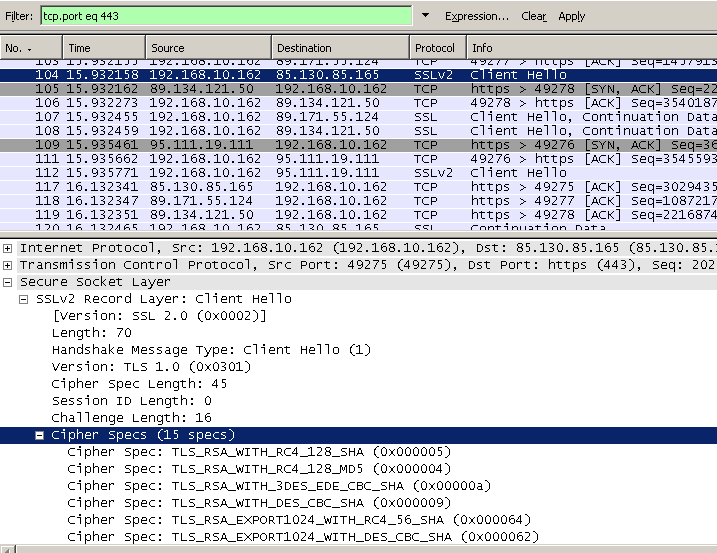This screenshot has height=553, width=717.
Task: Expand the Transmission Control Protocol node
Action: pyautogui.click(x=9, y=264)
